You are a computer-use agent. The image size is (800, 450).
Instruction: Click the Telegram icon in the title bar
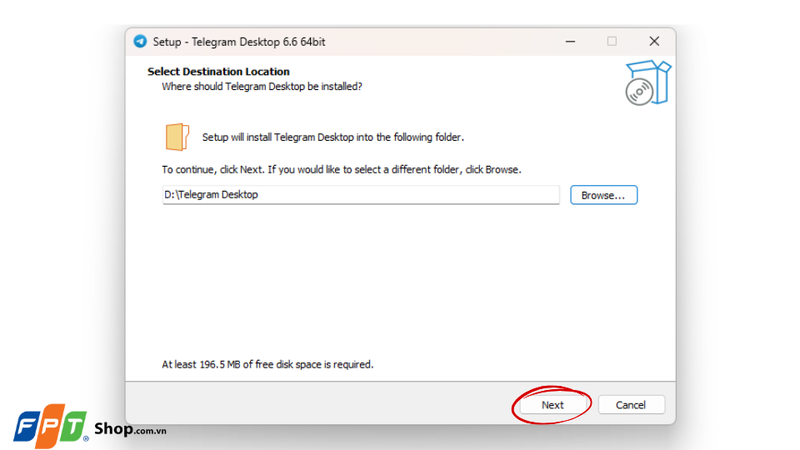click(140, 41)
